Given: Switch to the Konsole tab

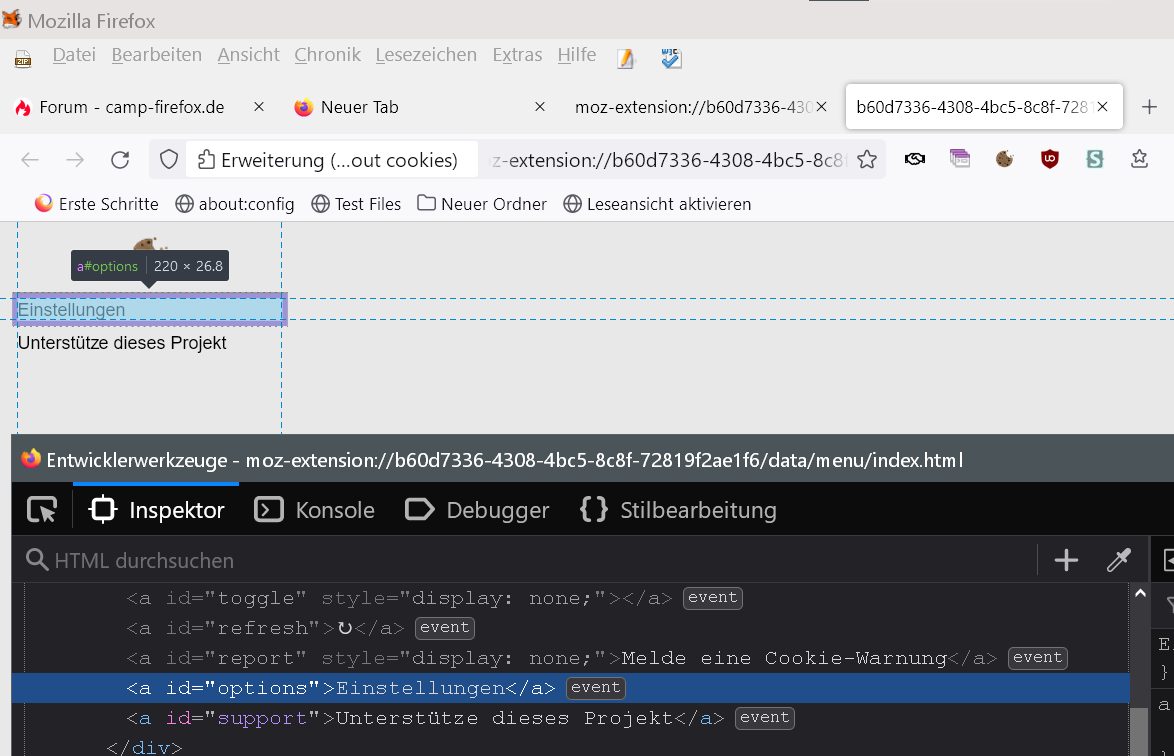Looking at the screenshot, I should pos(315,510).
